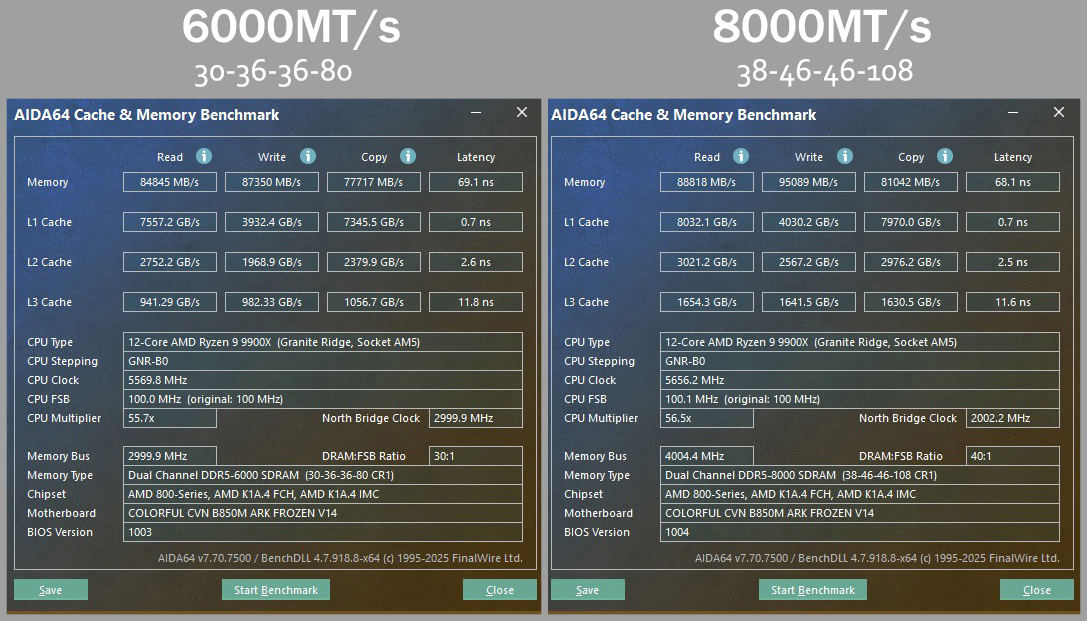Click Start Benchmark in the 6000MT/s window
This screenshot has height=621, width=1087.
click(276, 590)
